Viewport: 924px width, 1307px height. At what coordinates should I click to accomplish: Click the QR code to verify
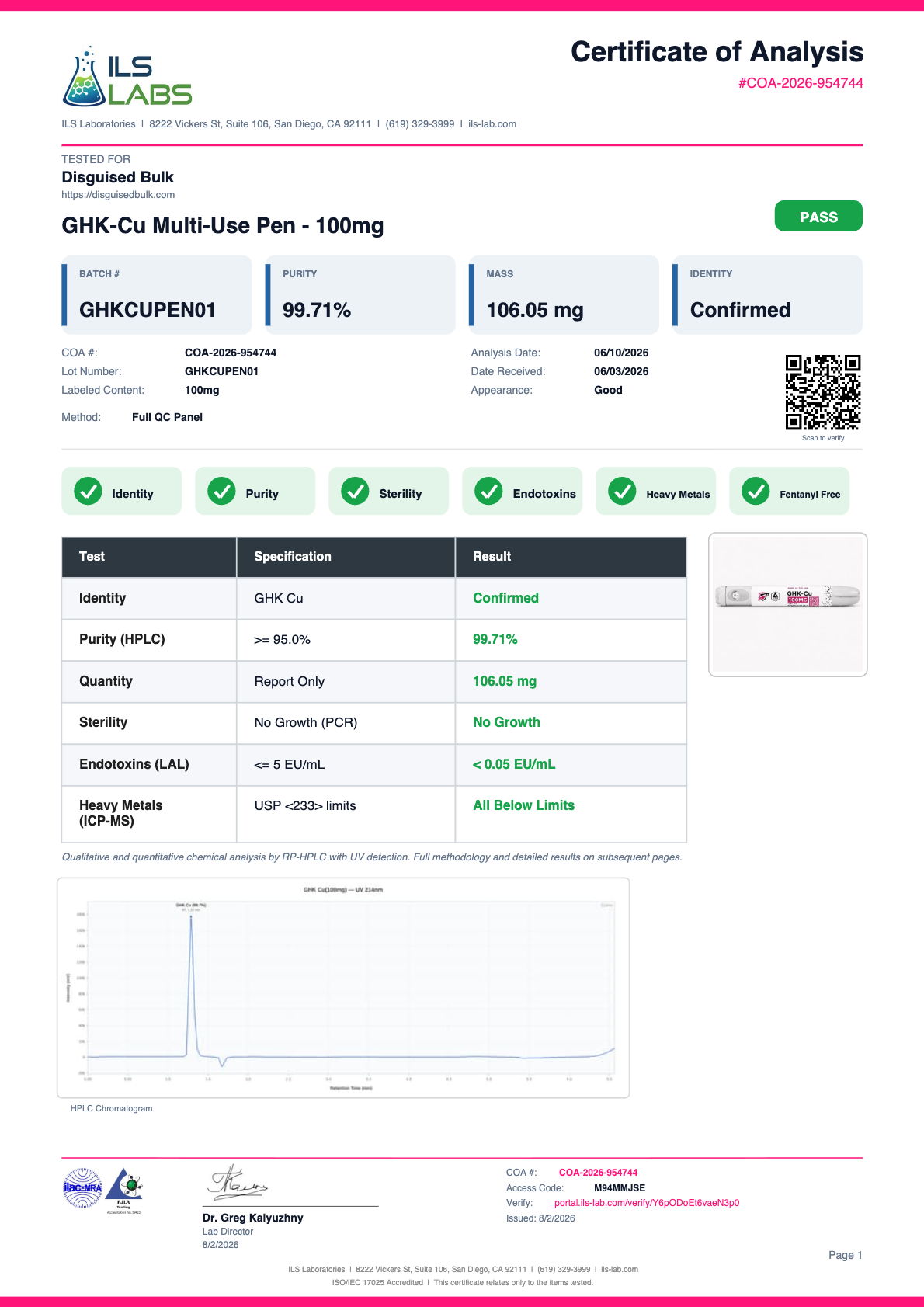click(823, 392)
